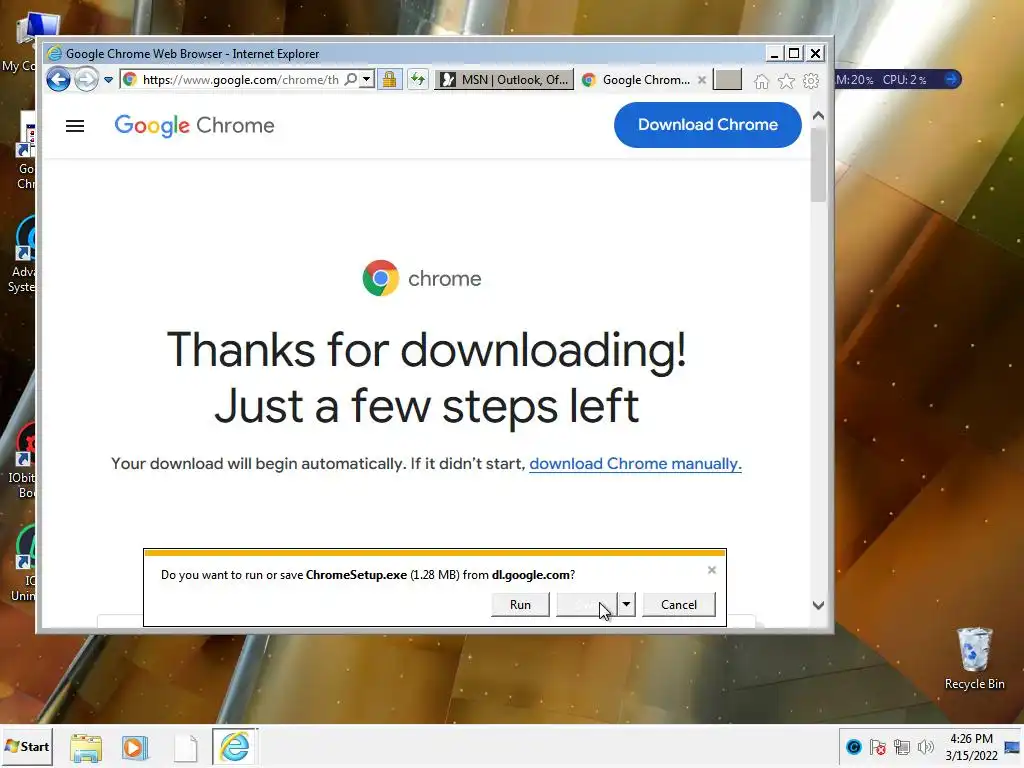This screenshot has width=1024, height=768.
Task: Expand the address bar autocomplete dropdown
Action: tap(366, 80)
